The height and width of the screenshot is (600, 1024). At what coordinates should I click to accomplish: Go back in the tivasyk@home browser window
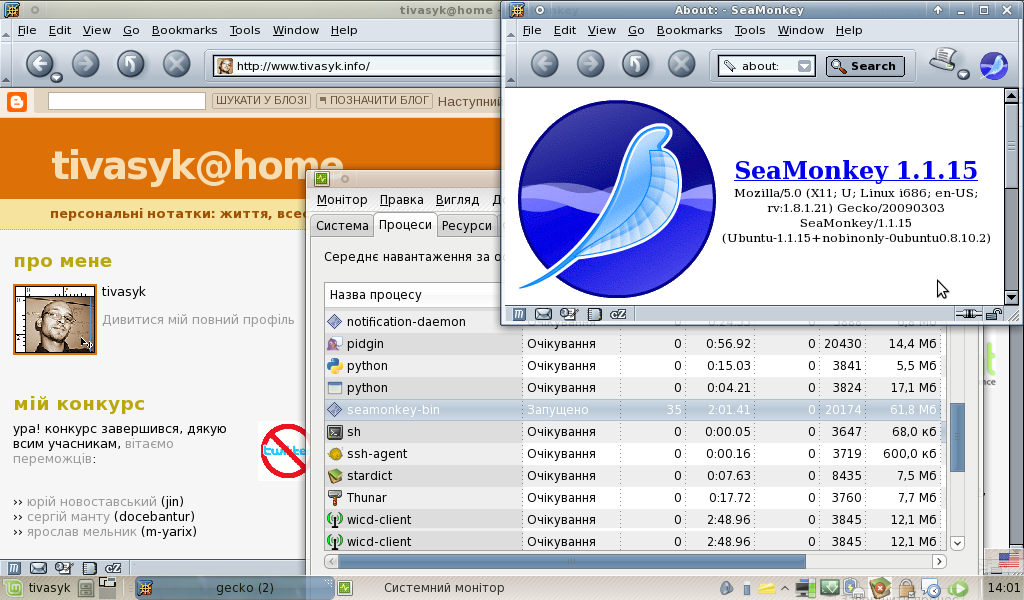click(x=39, y=64)
